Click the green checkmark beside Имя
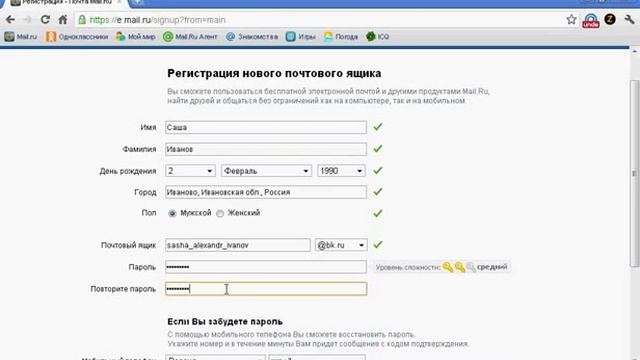This screenshot has height=360, width=640. [378, 127]
